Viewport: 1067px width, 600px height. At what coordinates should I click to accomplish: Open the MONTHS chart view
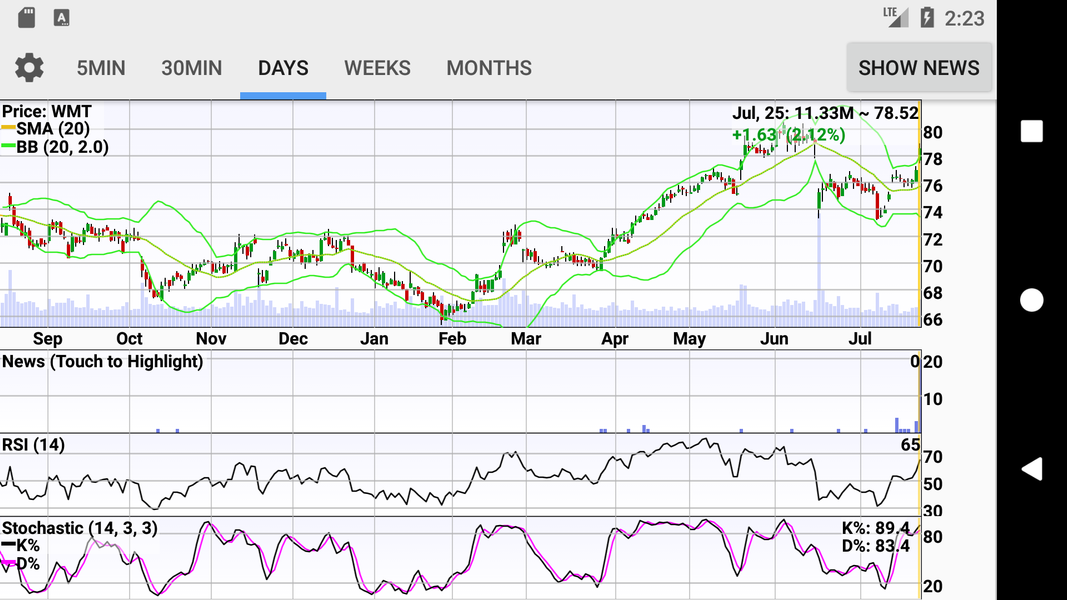point(489,68)
